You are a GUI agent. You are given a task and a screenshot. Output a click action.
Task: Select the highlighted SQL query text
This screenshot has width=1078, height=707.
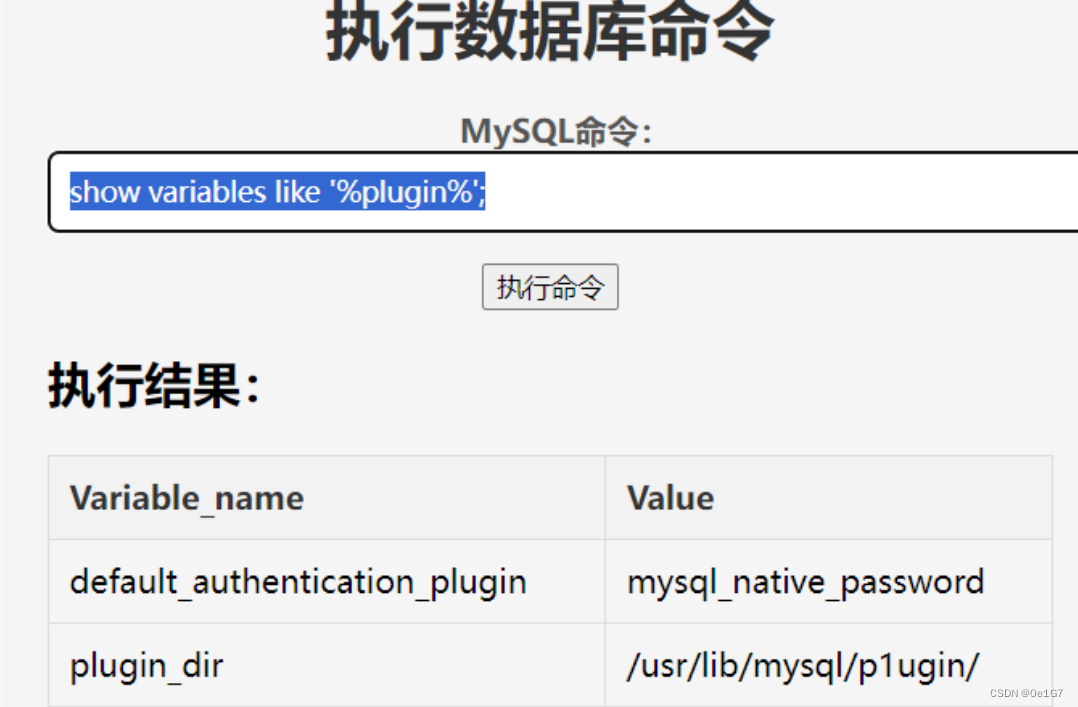(x=276, y=192)
